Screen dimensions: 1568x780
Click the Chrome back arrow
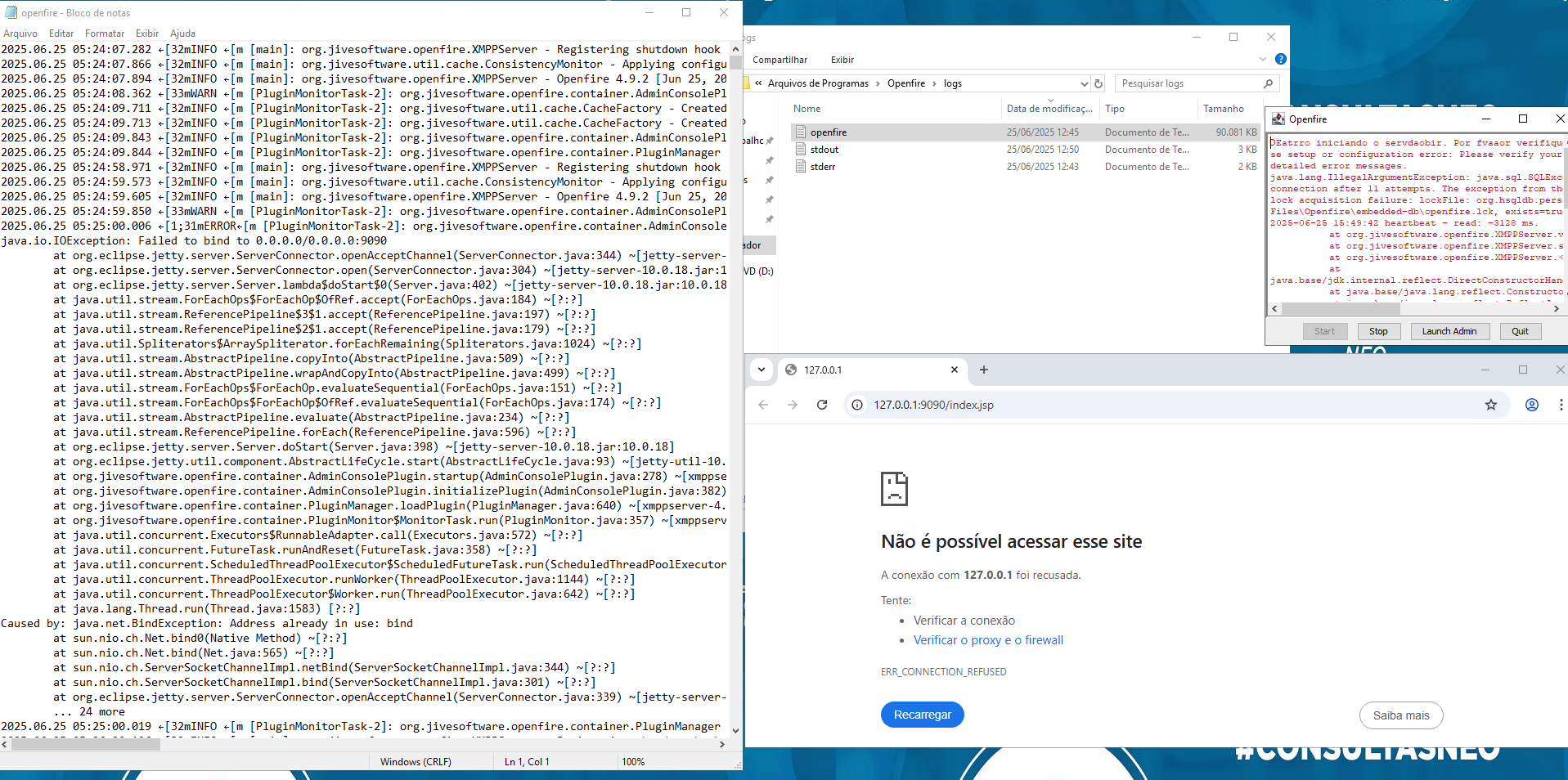click(x=763, y=405)
